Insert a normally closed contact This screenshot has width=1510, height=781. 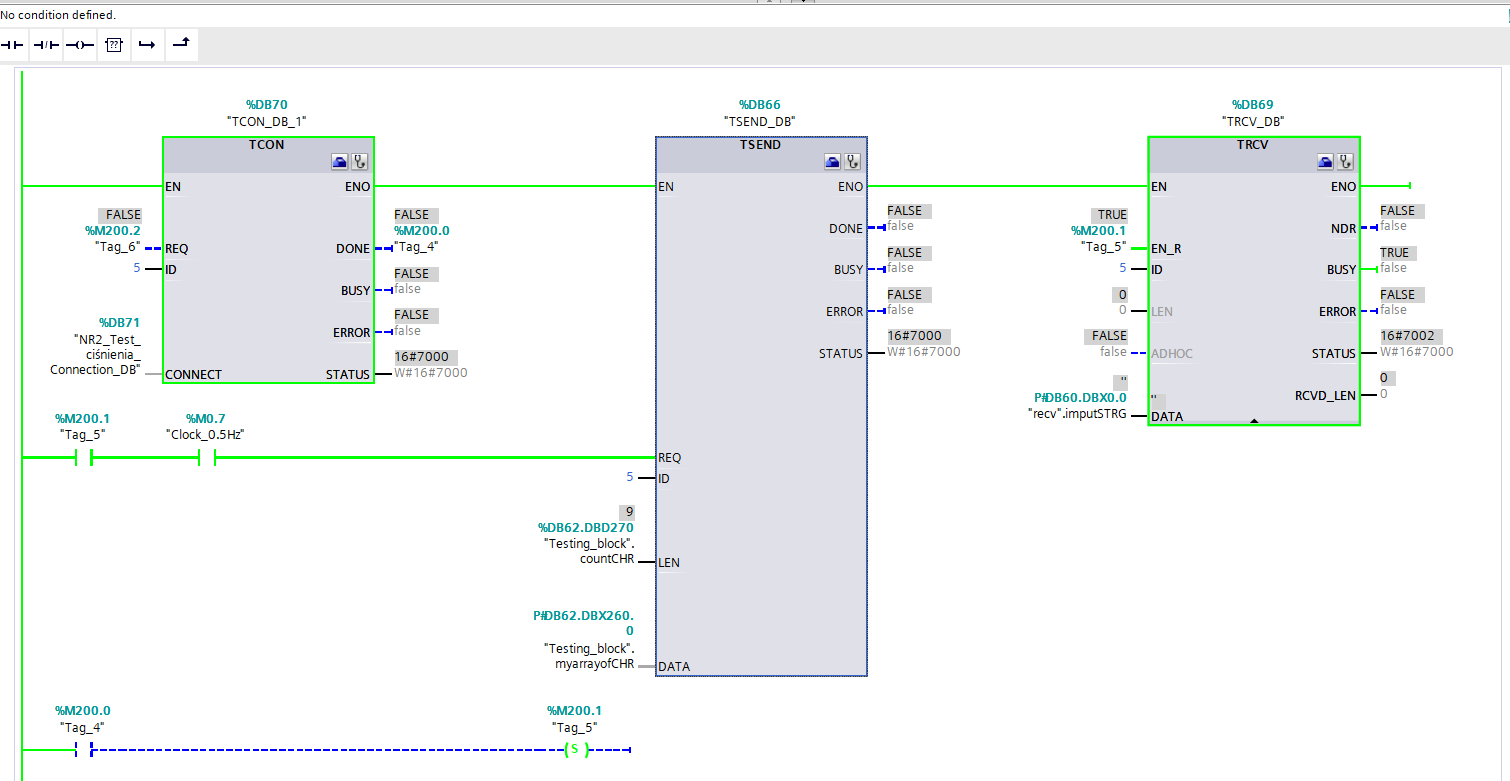[46, 45]
